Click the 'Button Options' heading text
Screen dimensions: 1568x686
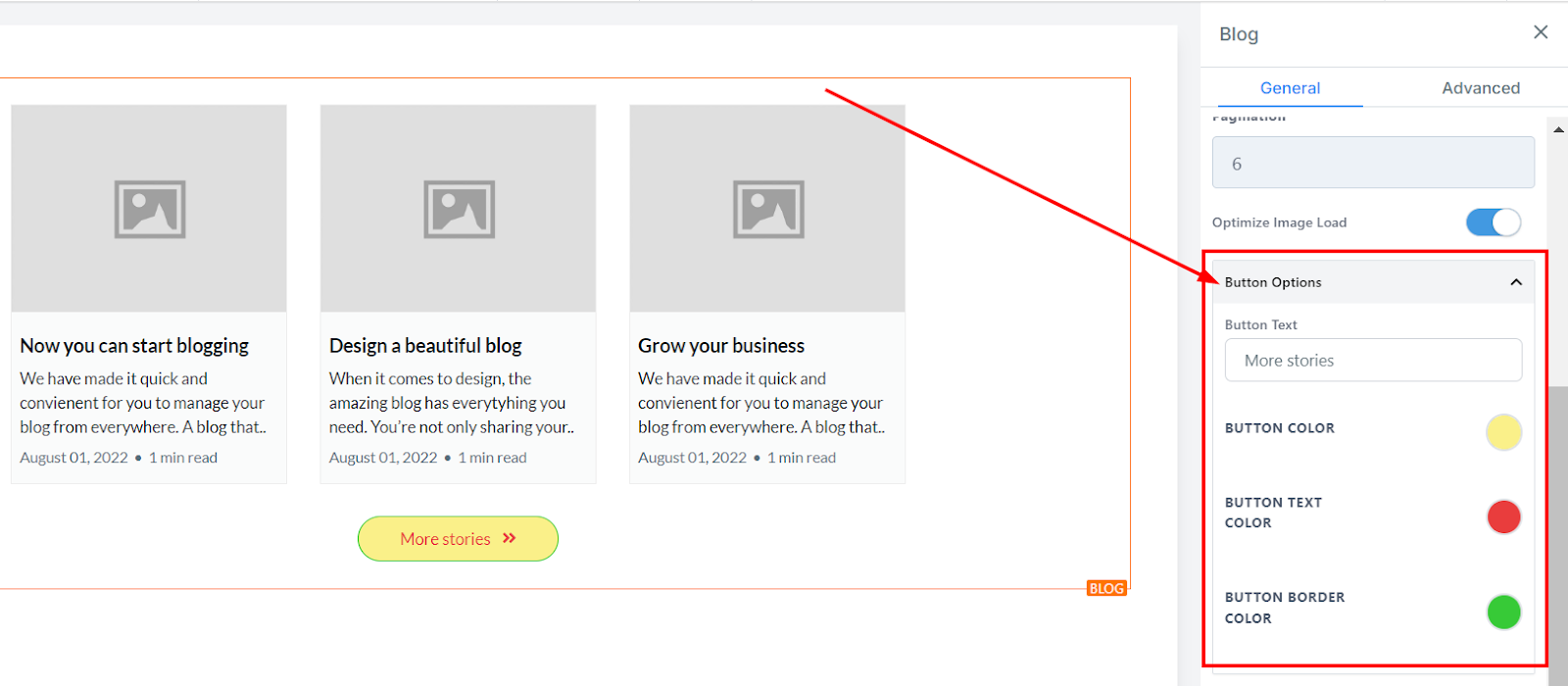pos(1273,282)
